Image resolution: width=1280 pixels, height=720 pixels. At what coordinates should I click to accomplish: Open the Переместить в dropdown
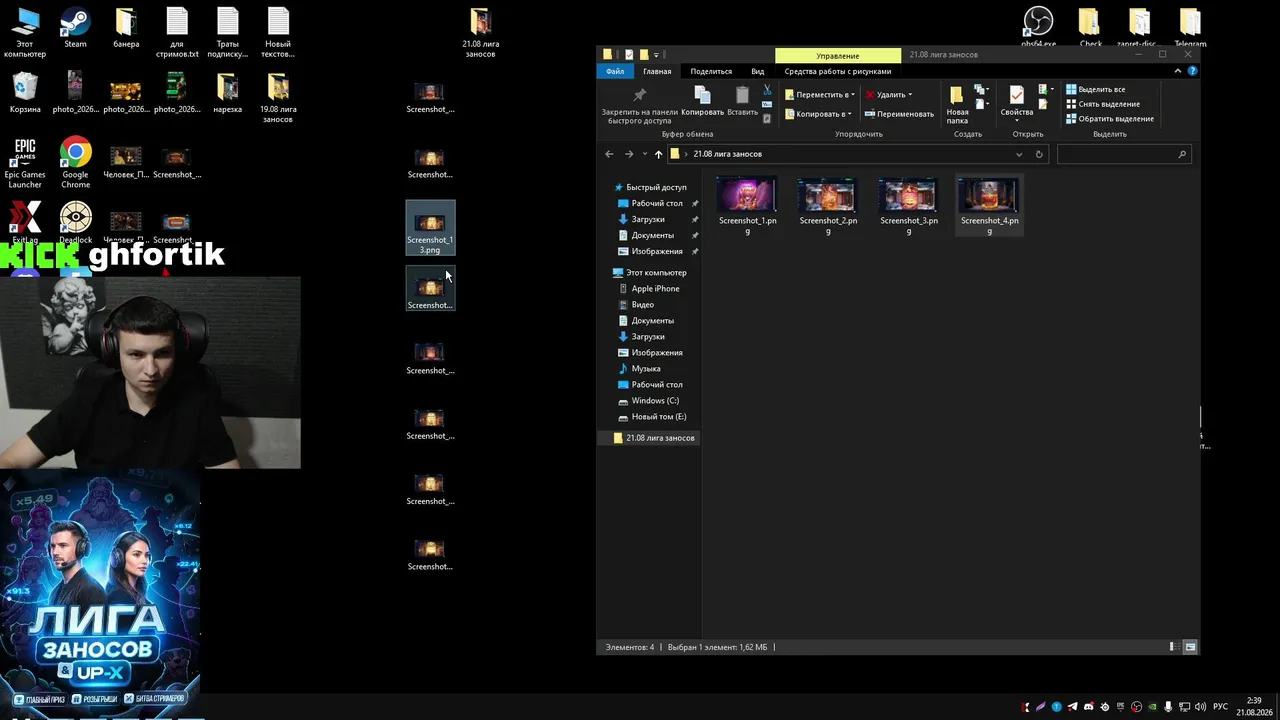pyautogui.click(x=819, y=95)
